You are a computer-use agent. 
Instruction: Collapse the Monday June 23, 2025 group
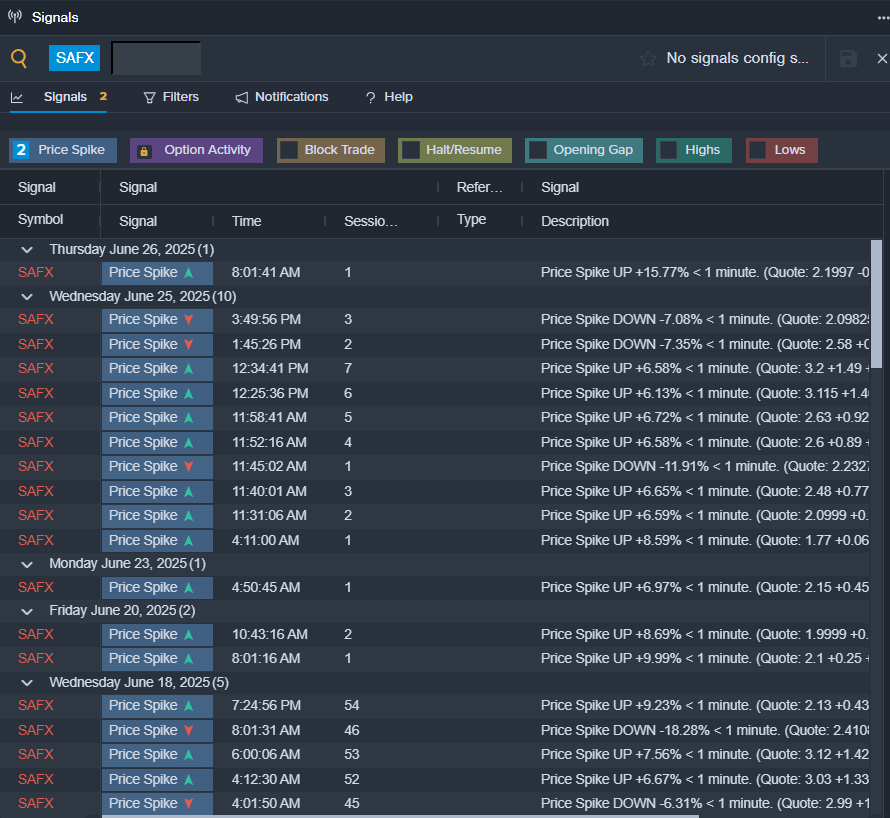pyautogui.click(x=27, y=564)
